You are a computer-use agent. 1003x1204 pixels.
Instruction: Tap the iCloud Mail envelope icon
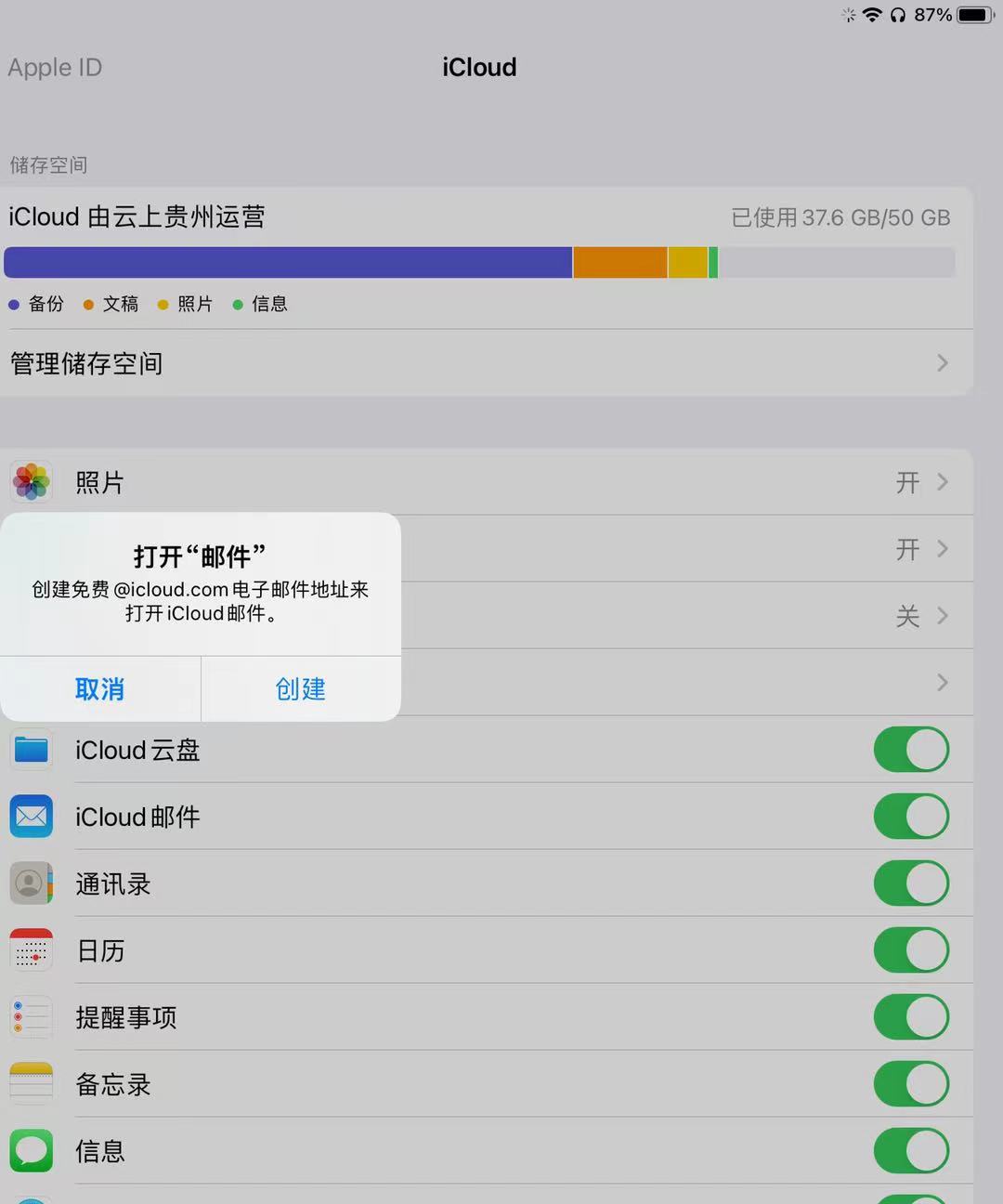[x=32, y=817]
